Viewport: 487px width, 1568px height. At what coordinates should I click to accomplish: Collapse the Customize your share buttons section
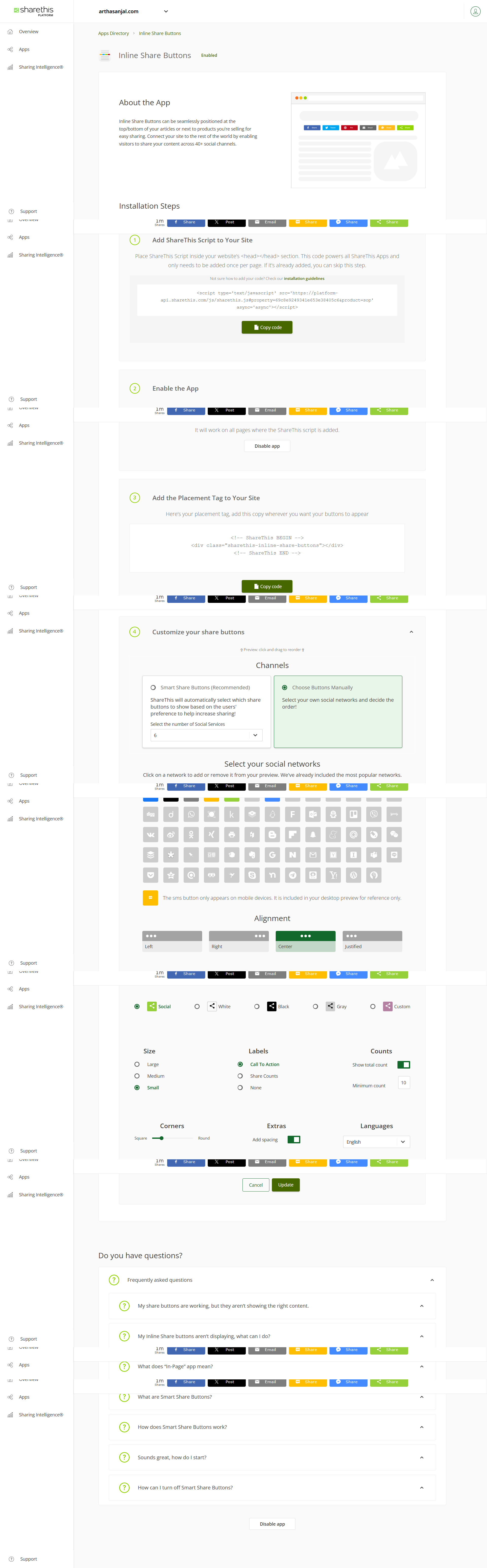coord(411,632)
